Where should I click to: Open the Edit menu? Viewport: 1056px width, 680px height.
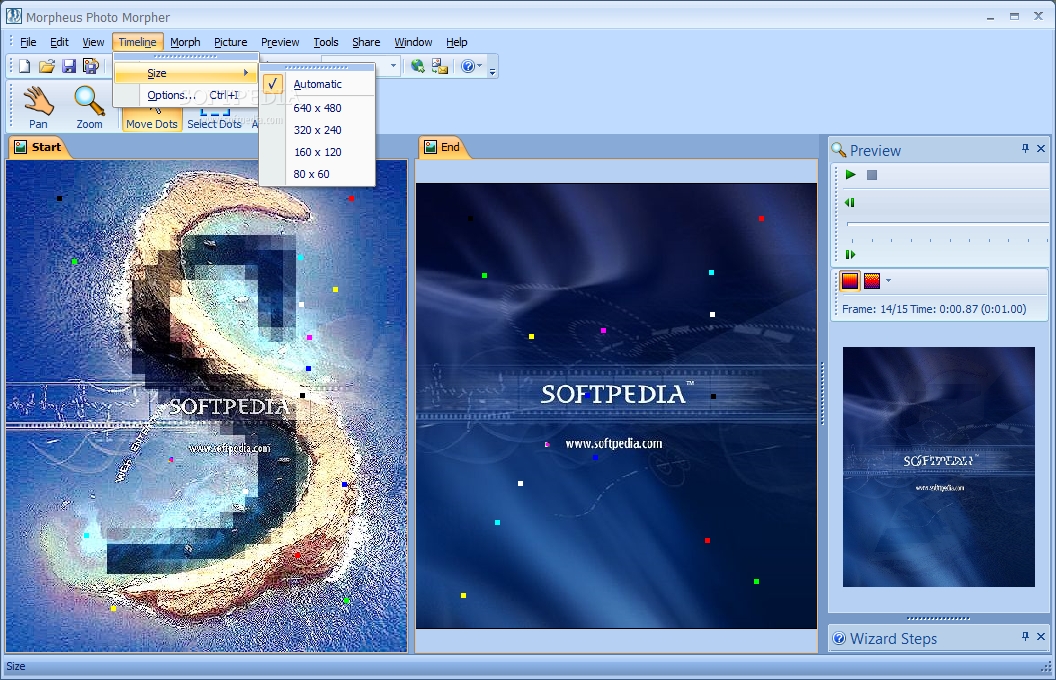coord(59,42)
